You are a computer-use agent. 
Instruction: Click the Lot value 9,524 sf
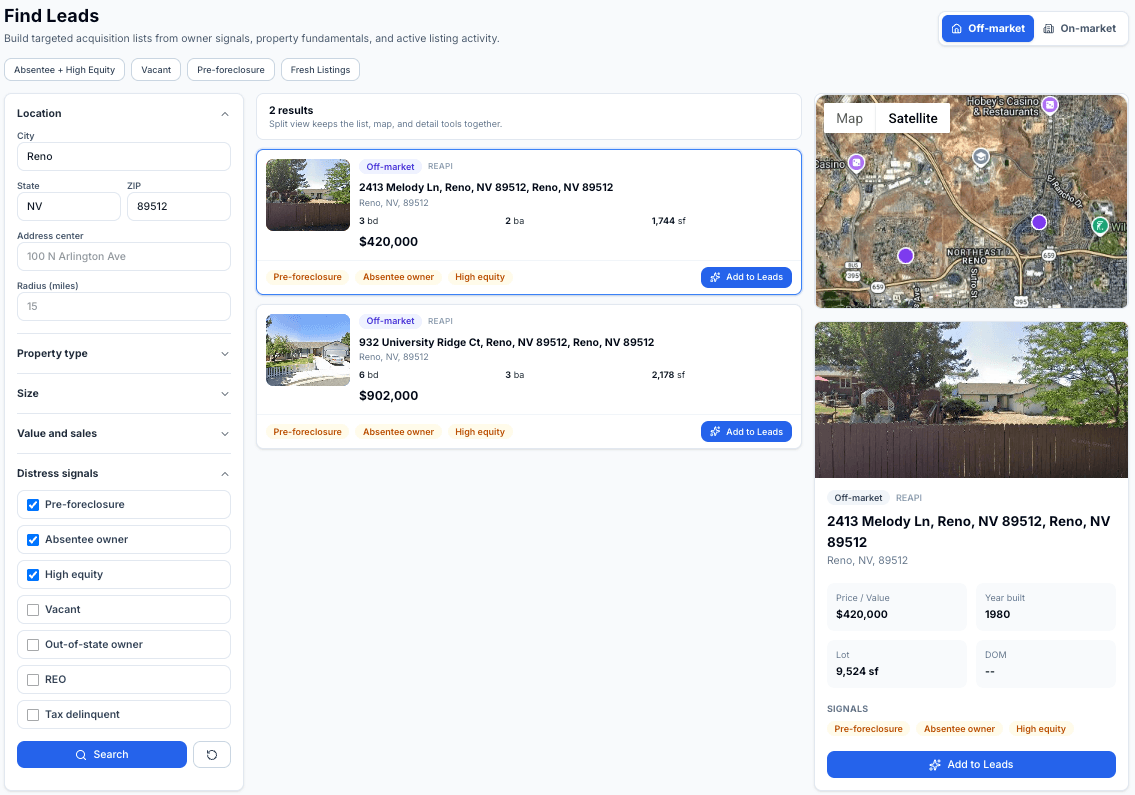[x=857, y=672]
